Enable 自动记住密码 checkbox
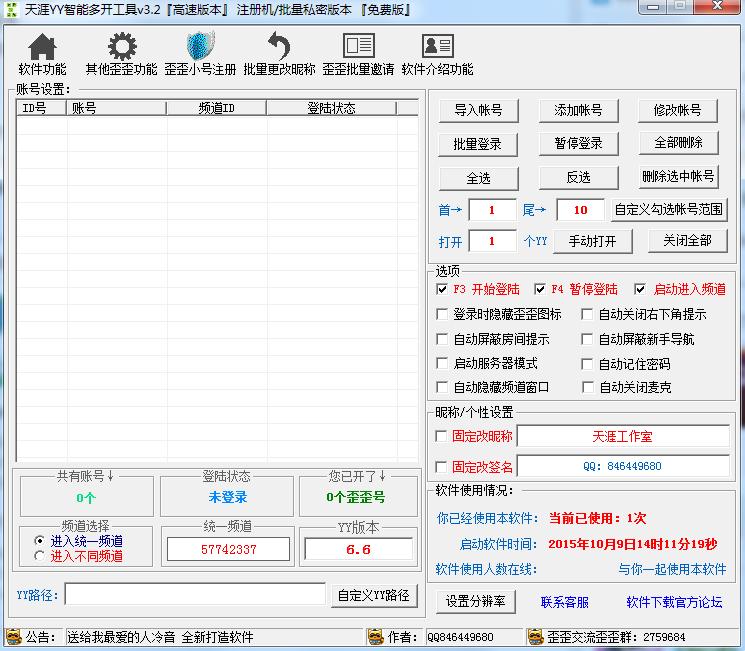Viewport: 745px width, 651px height. click(588, 364)
